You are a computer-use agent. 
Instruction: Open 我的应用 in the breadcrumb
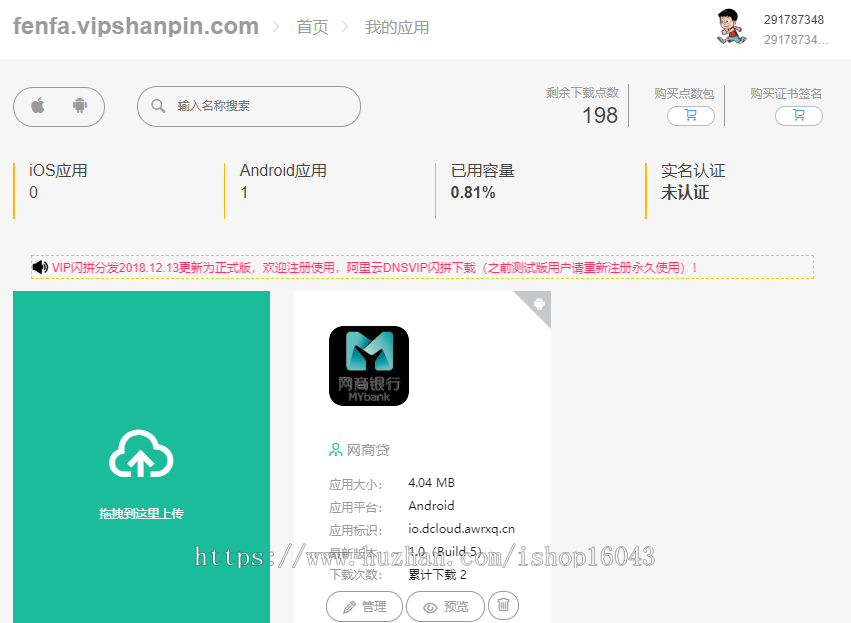[397, 27]
